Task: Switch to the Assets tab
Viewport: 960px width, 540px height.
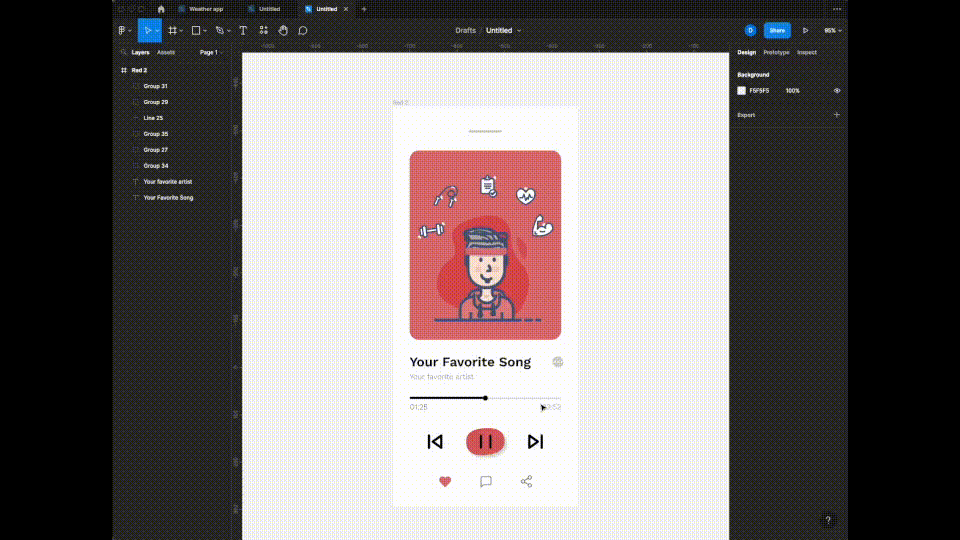Action: point(166,52)
